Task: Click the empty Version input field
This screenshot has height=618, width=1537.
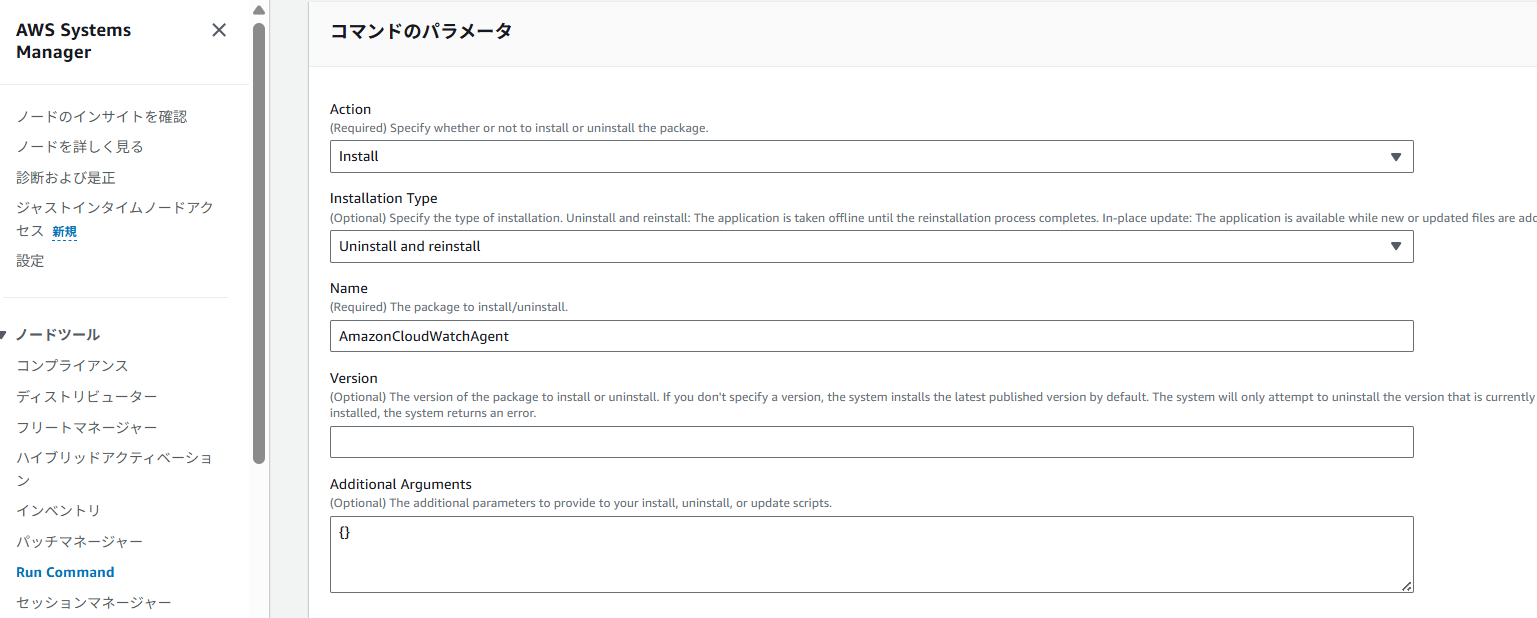Action: (x=870, y=441)
